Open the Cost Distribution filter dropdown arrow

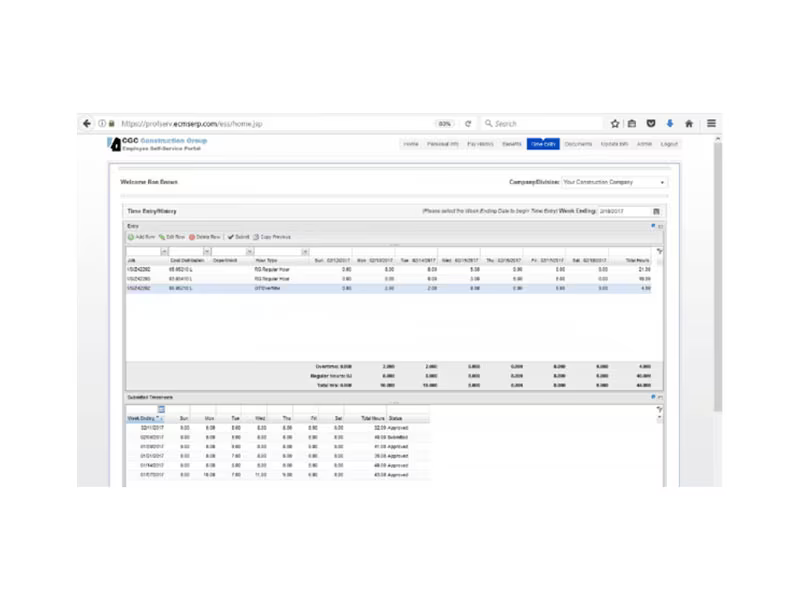[207, 252]
